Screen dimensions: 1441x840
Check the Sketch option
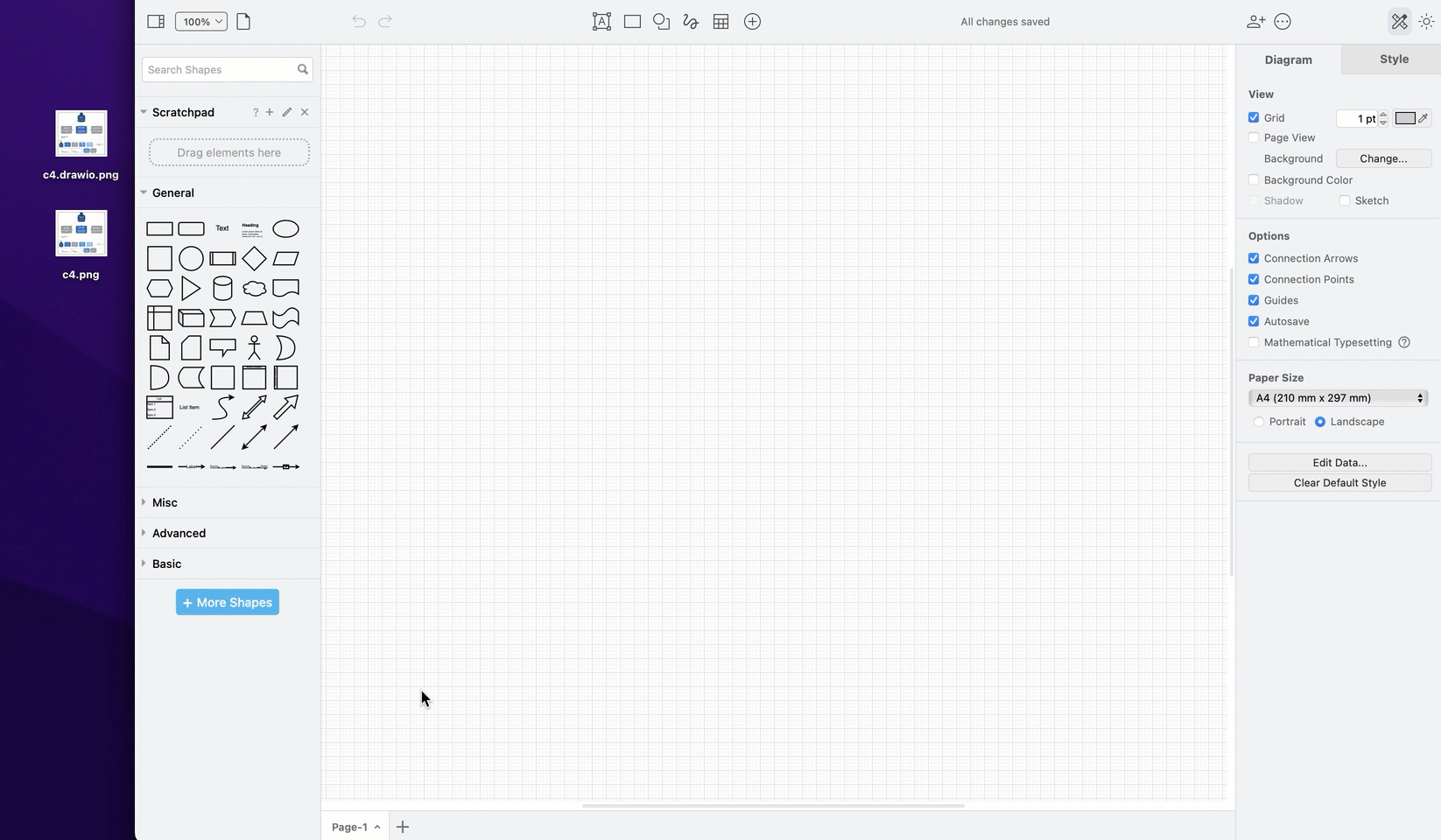tap(1345, 200)
